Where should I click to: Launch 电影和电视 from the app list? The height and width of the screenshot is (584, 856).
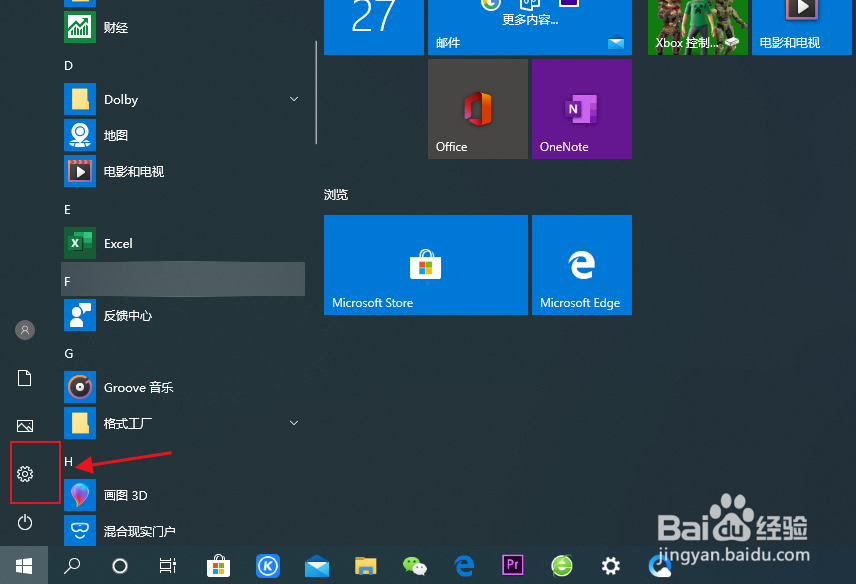pos(183,171)
